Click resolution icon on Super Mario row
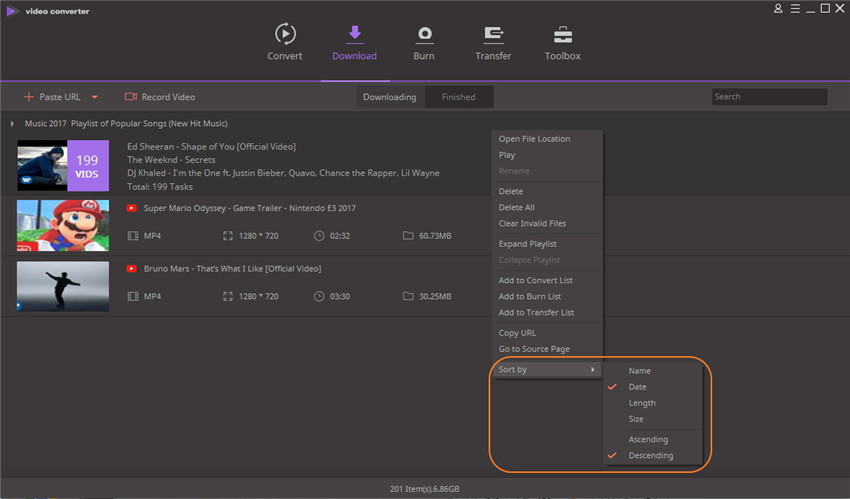850x499 pixels. [x=228, y=236]
